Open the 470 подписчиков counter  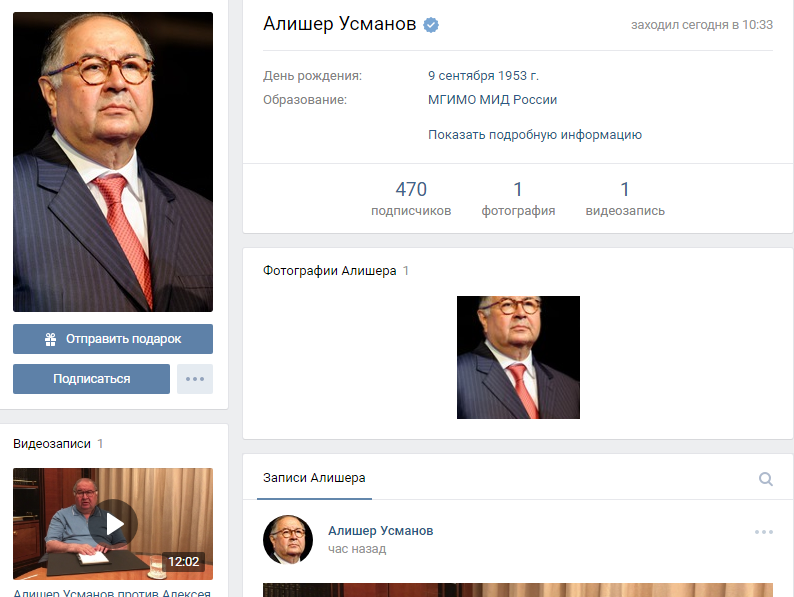pos(411,198)
